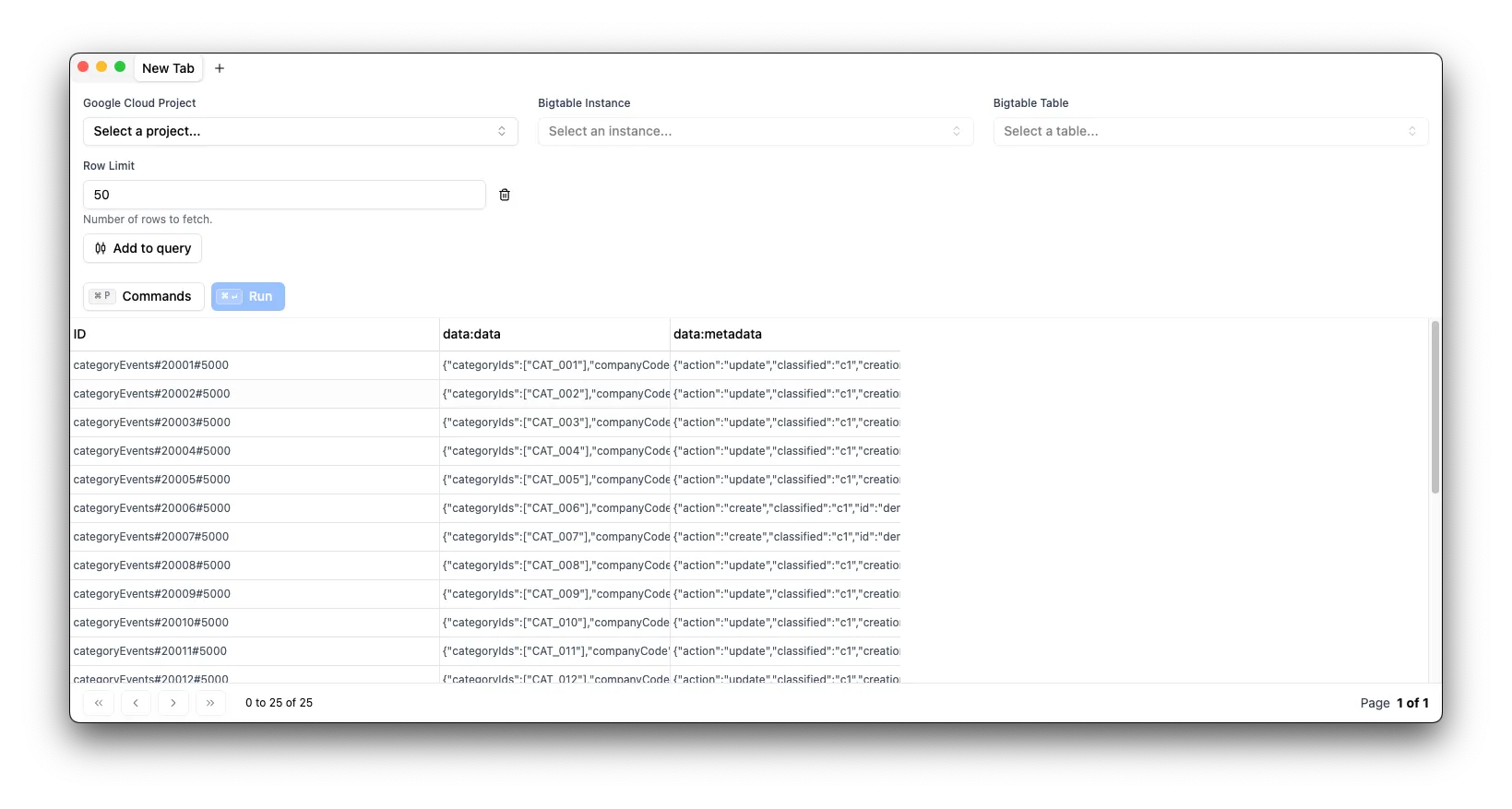The height and width of the screenshot is (809, 1512).
Task: Select row categoryEvents#20006#5000
Action: tap(152, 508)
